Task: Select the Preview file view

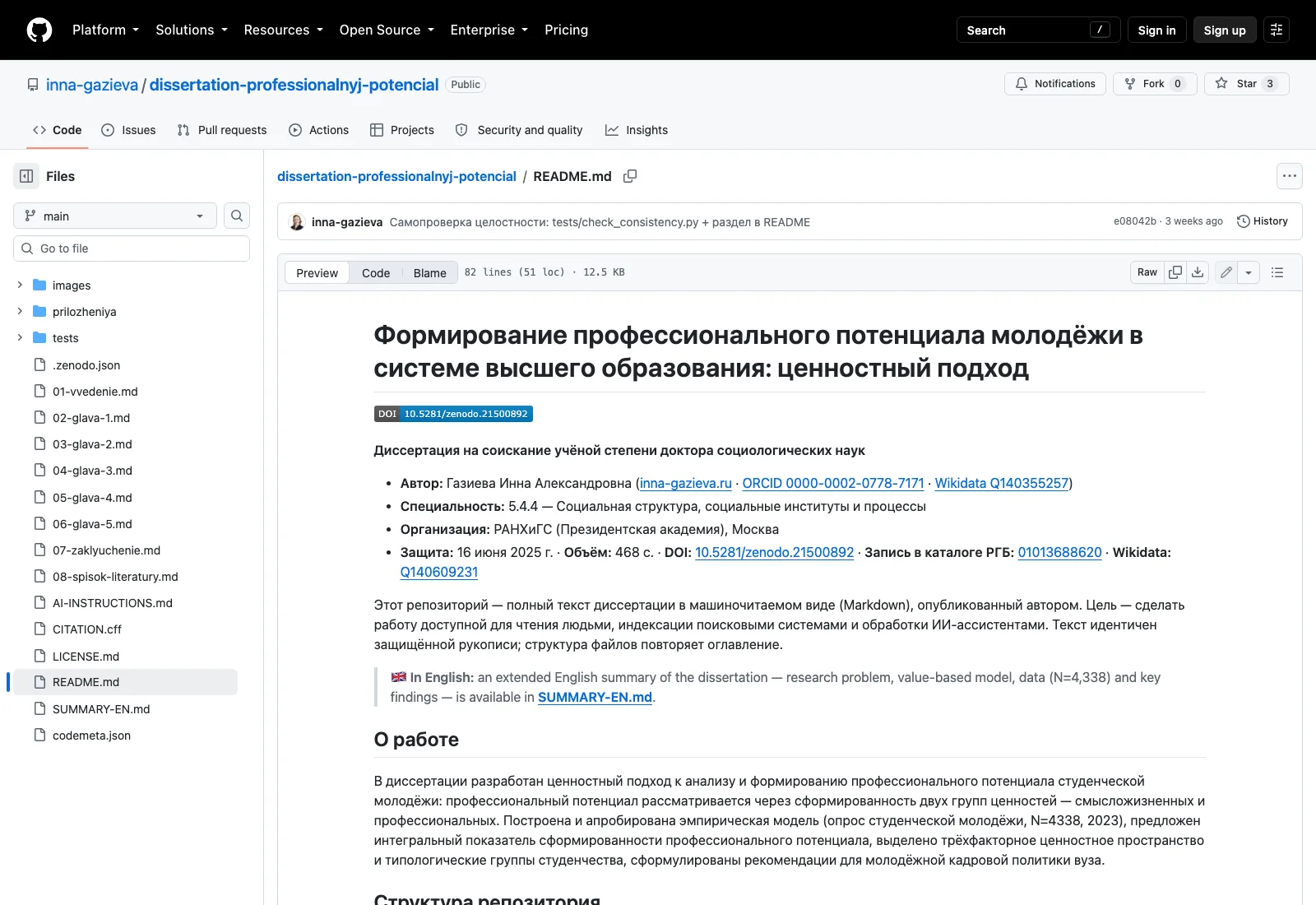Action: pyautogui.click(x=317, y=272)
